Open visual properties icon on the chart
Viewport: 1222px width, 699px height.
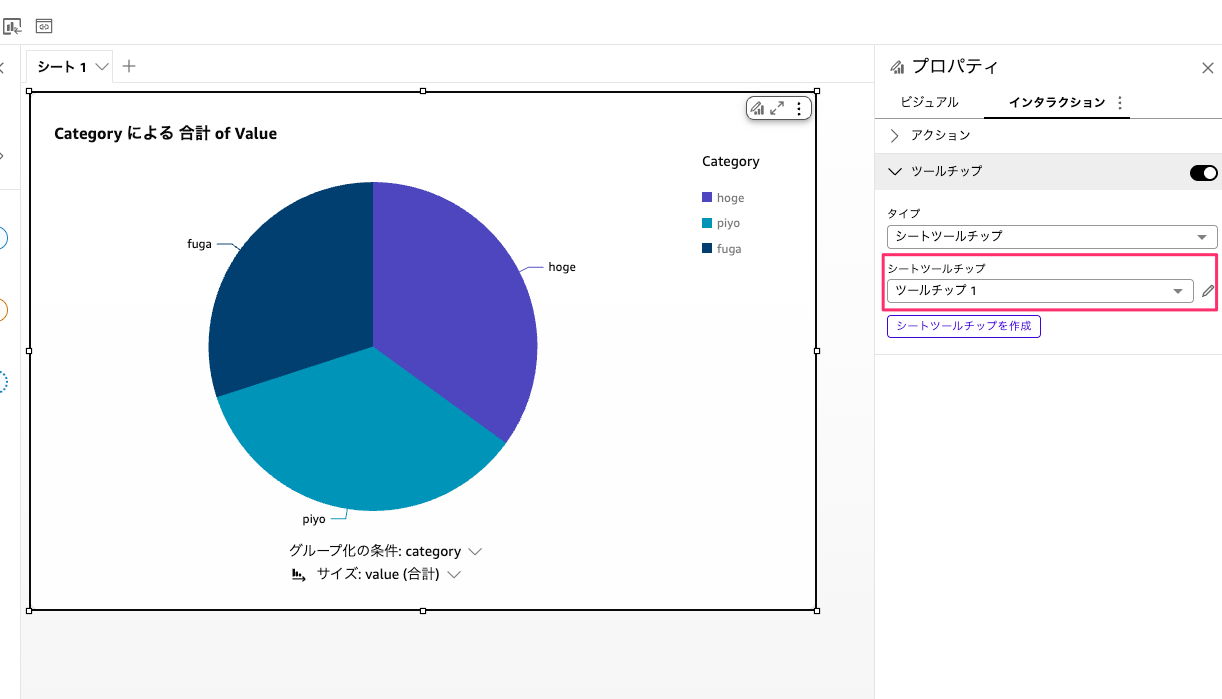coord(758,109)
